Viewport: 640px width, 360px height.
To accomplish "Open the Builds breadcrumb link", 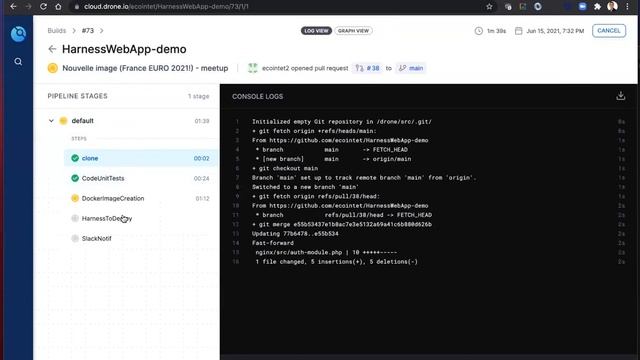I will [x=57, y=31].
